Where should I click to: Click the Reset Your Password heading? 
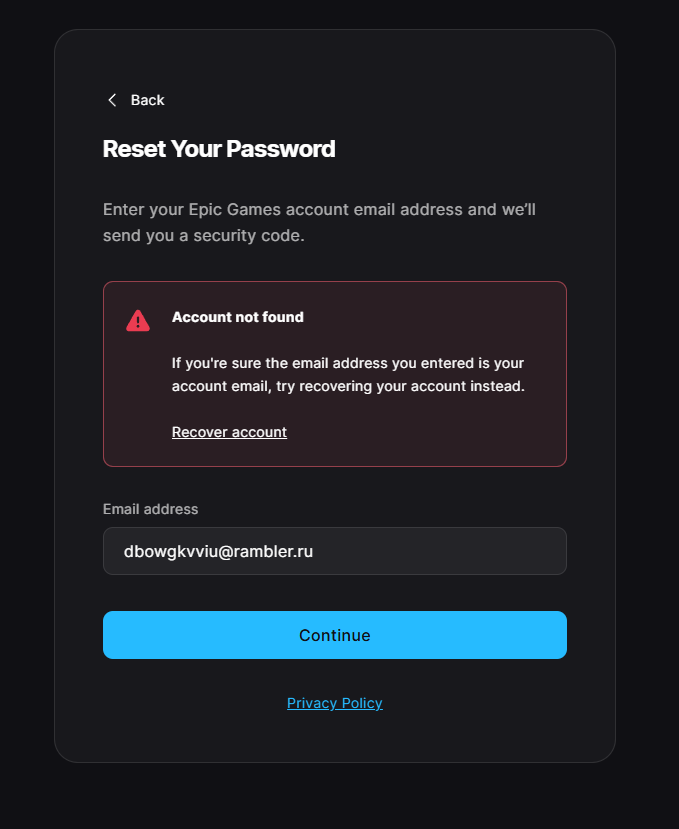pyautogui.click(x=219, y=149)
